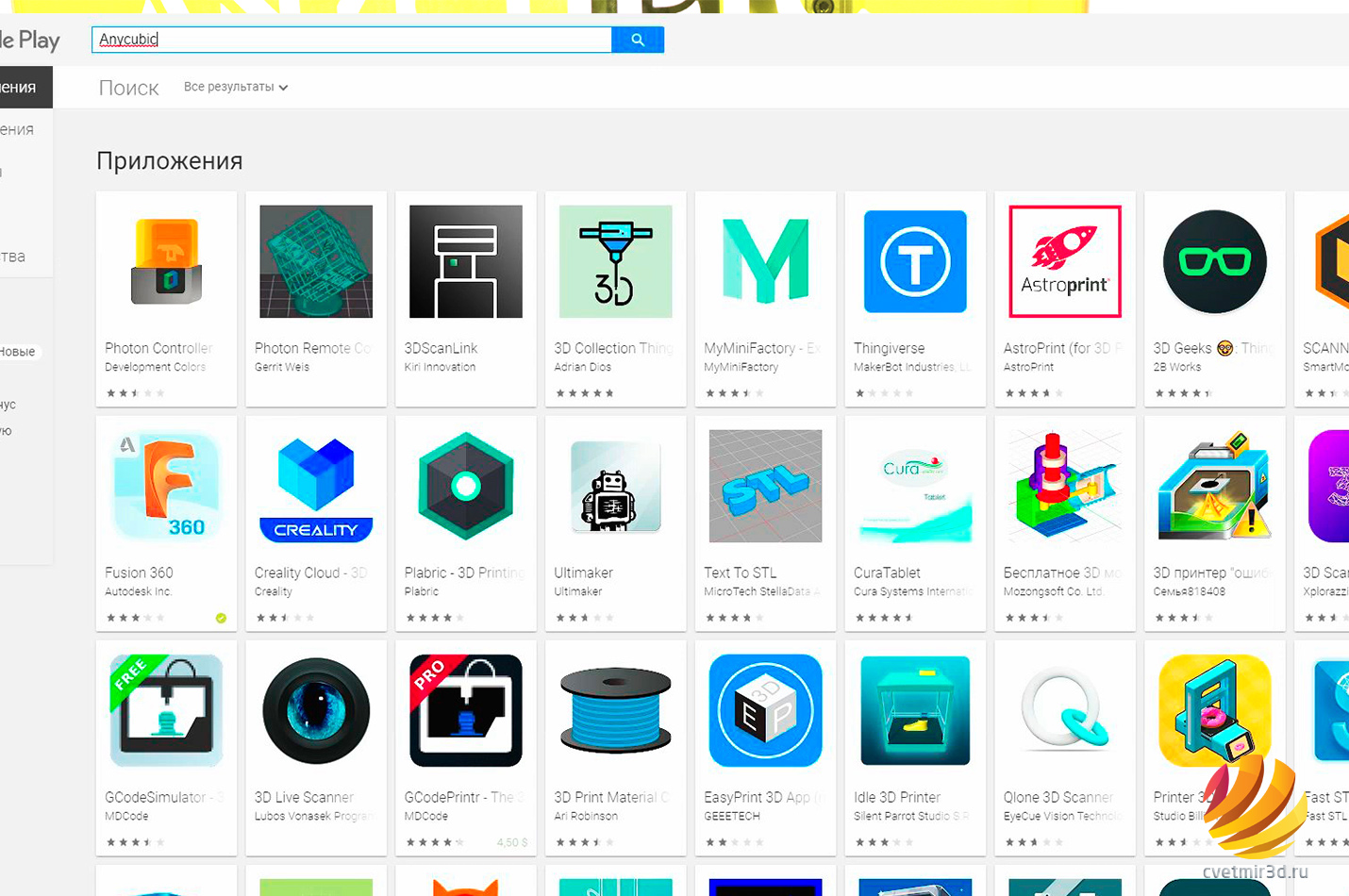The width and height of the screenshot is (1349, 896).
Task: Open the EasyPrint 3D App icon
Action: point(765,710)
